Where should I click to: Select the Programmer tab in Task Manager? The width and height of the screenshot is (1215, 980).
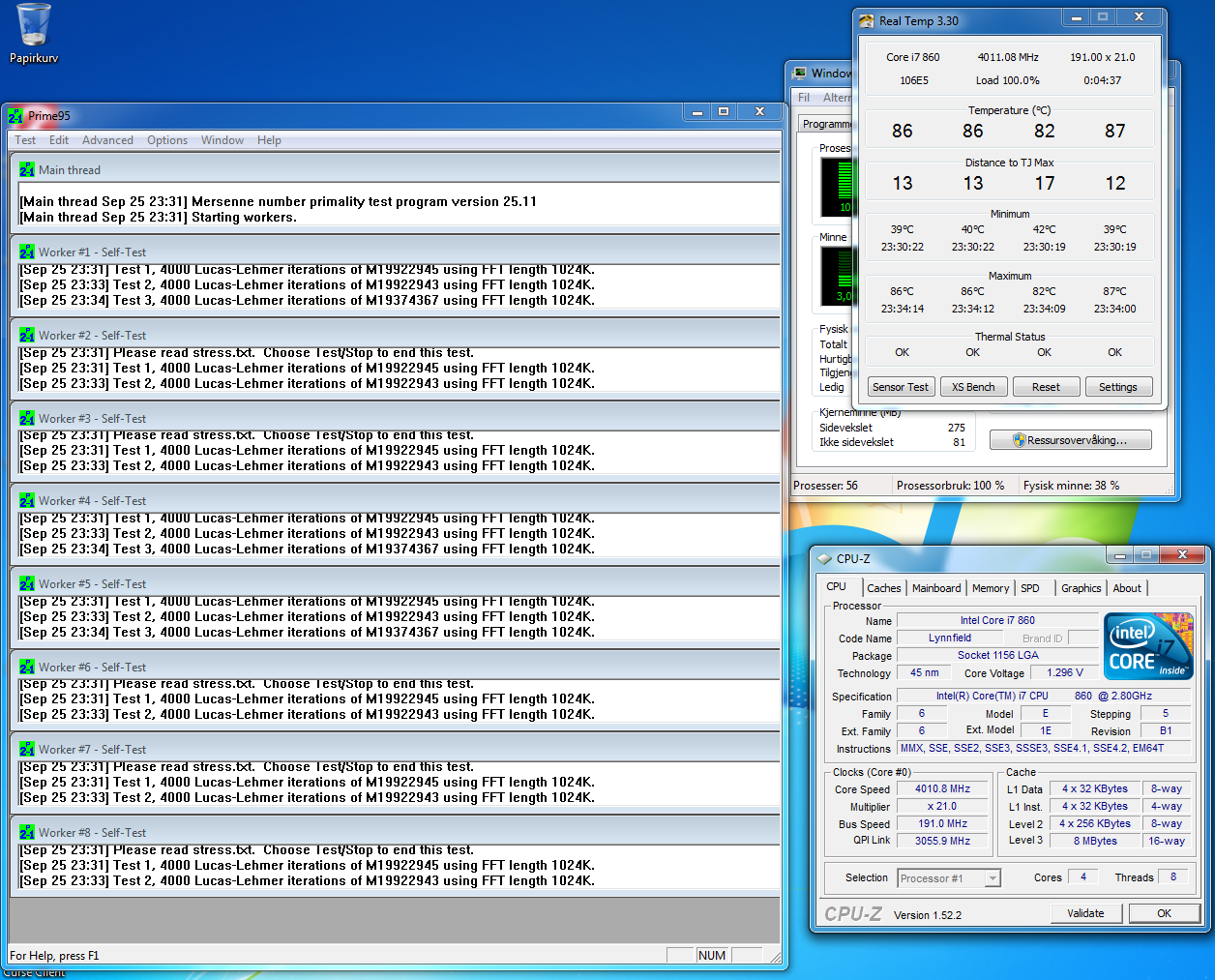pos(825,124)
